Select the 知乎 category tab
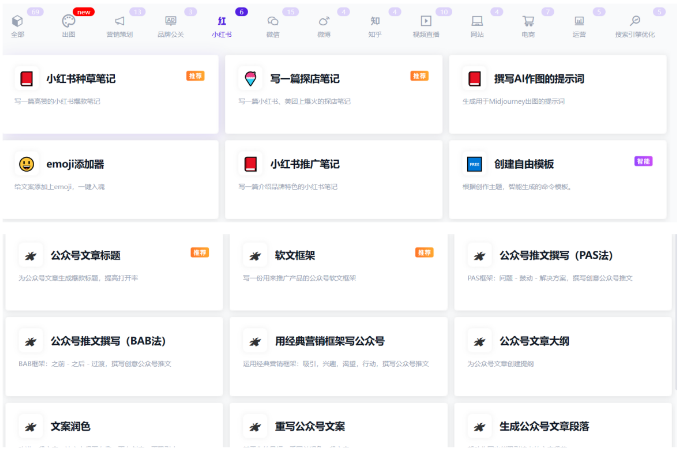 375,26
